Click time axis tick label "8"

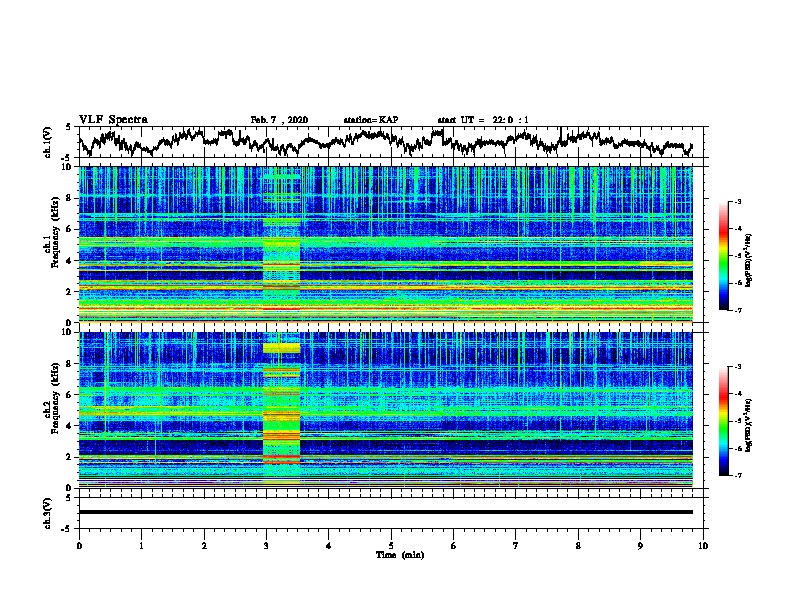click(x=578, y=546)
